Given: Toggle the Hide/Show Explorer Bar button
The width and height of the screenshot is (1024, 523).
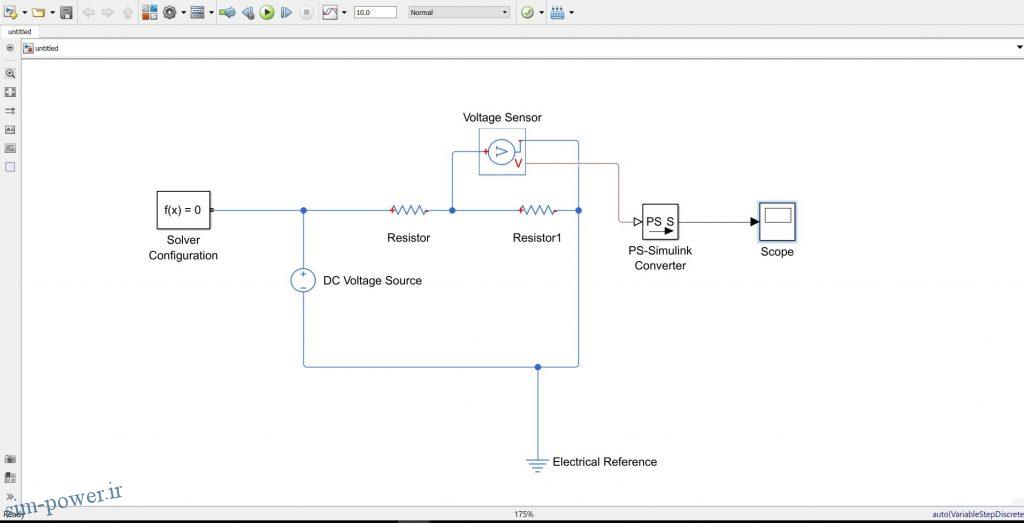Looking at the screenshot, I should coord(10,47).
